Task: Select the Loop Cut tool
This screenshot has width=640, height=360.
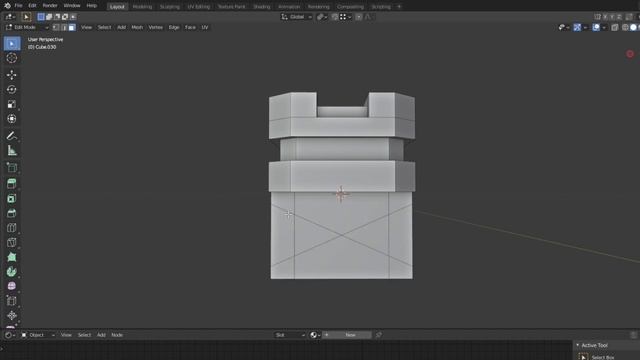Action: point(12,228)
